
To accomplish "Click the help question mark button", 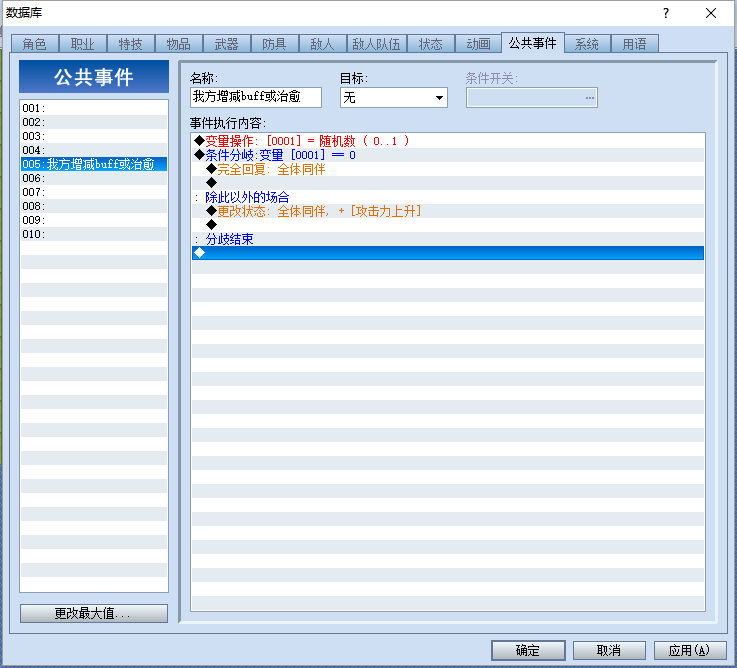I will [666, 13].
